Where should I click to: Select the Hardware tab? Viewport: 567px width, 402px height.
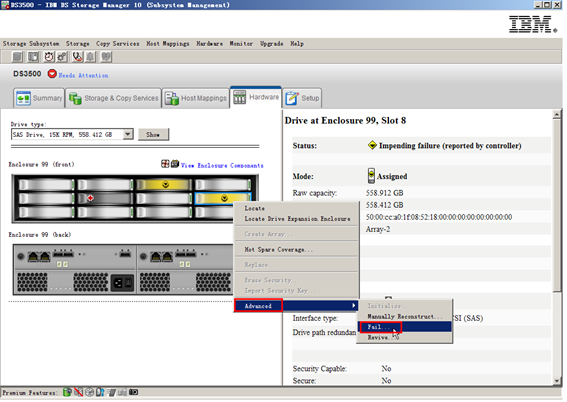(x=256, y=97)
